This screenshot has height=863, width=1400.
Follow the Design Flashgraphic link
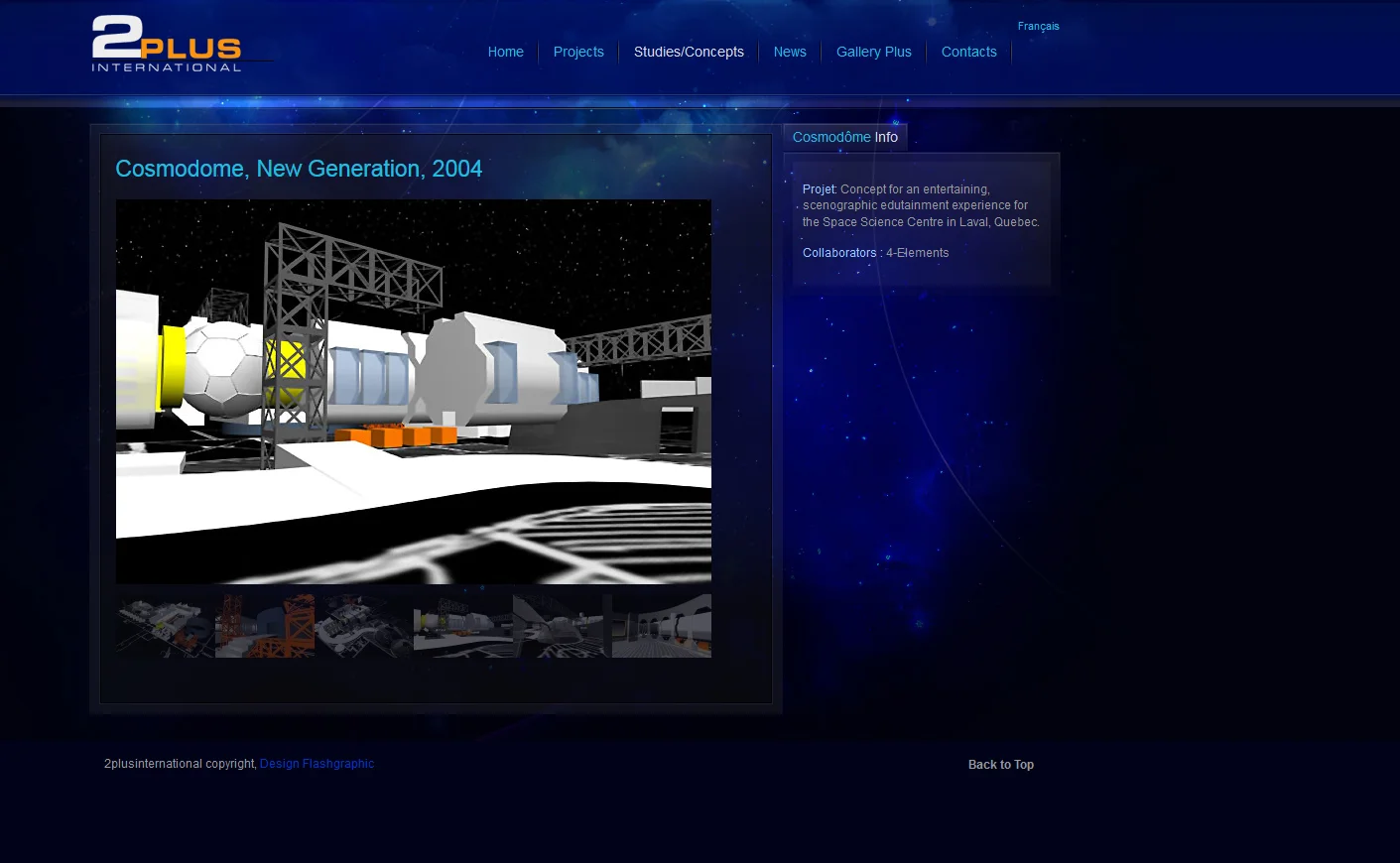(317, 764)
